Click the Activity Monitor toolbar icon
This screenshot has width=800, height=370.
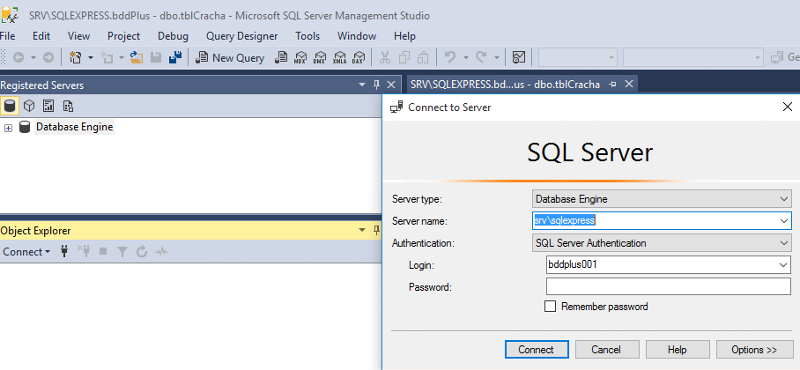(519, 58)
